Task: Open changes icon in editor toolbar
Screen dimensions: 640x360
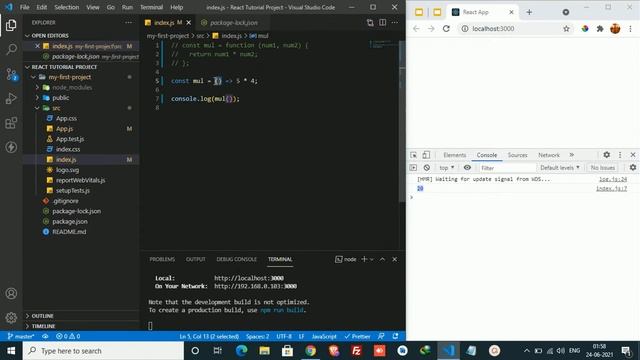Action: (x=370, y=22)
